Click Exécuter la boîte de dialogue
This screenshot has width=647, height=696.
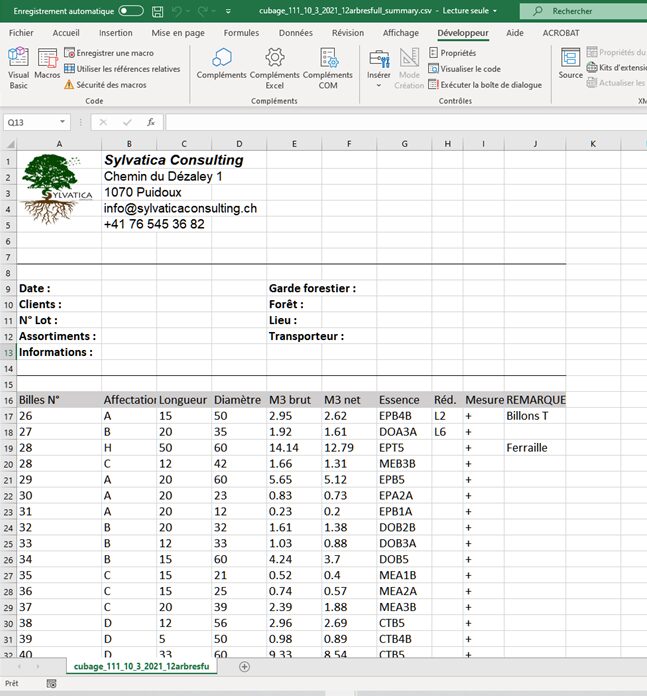pos(485,85)
